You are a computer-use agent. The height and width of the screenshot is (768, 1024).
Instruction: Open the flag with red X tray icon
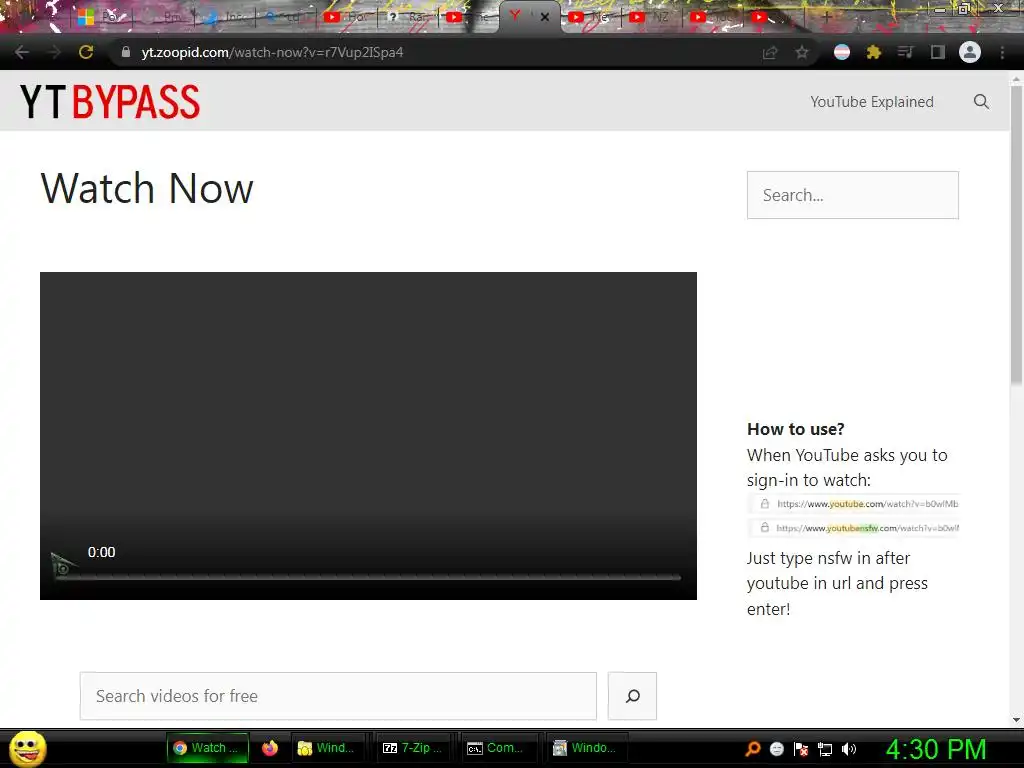pyautogui.click(x=801, y=749)
